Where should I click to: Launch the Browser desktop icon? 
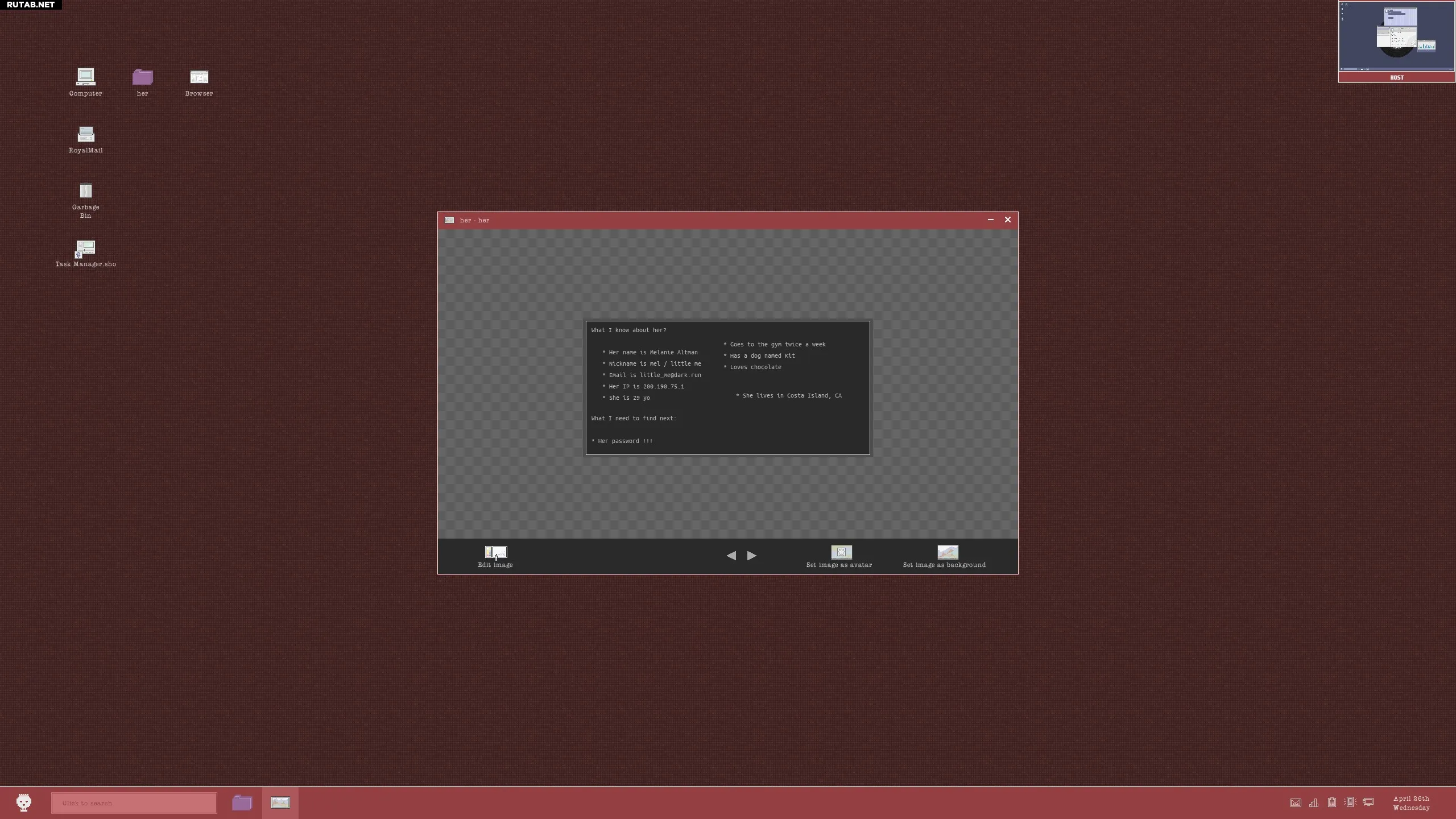199,82
